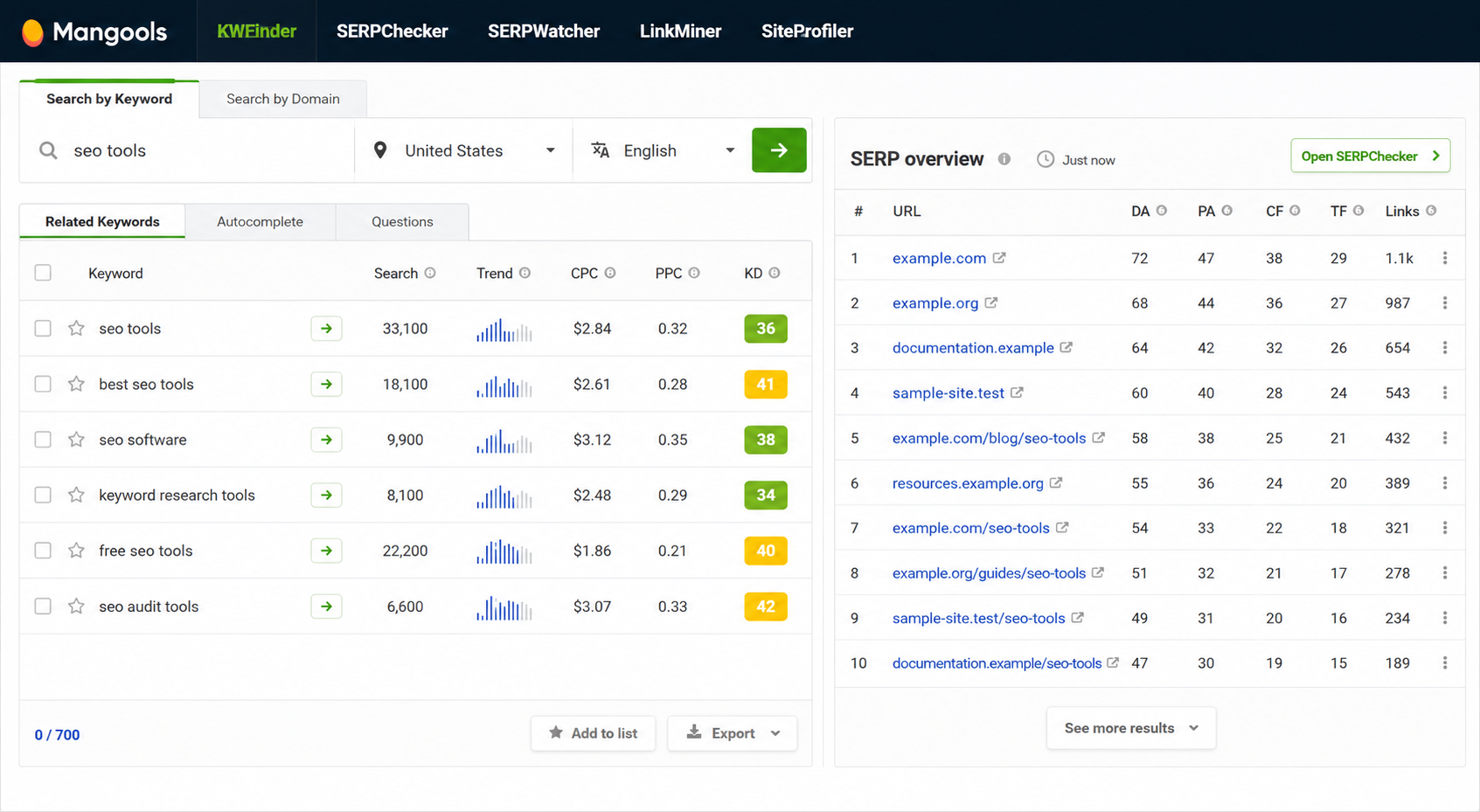This screenshot has width=1480, height=812.
Task: Submit search with green arrow button
Action: [x=779, y=150]
